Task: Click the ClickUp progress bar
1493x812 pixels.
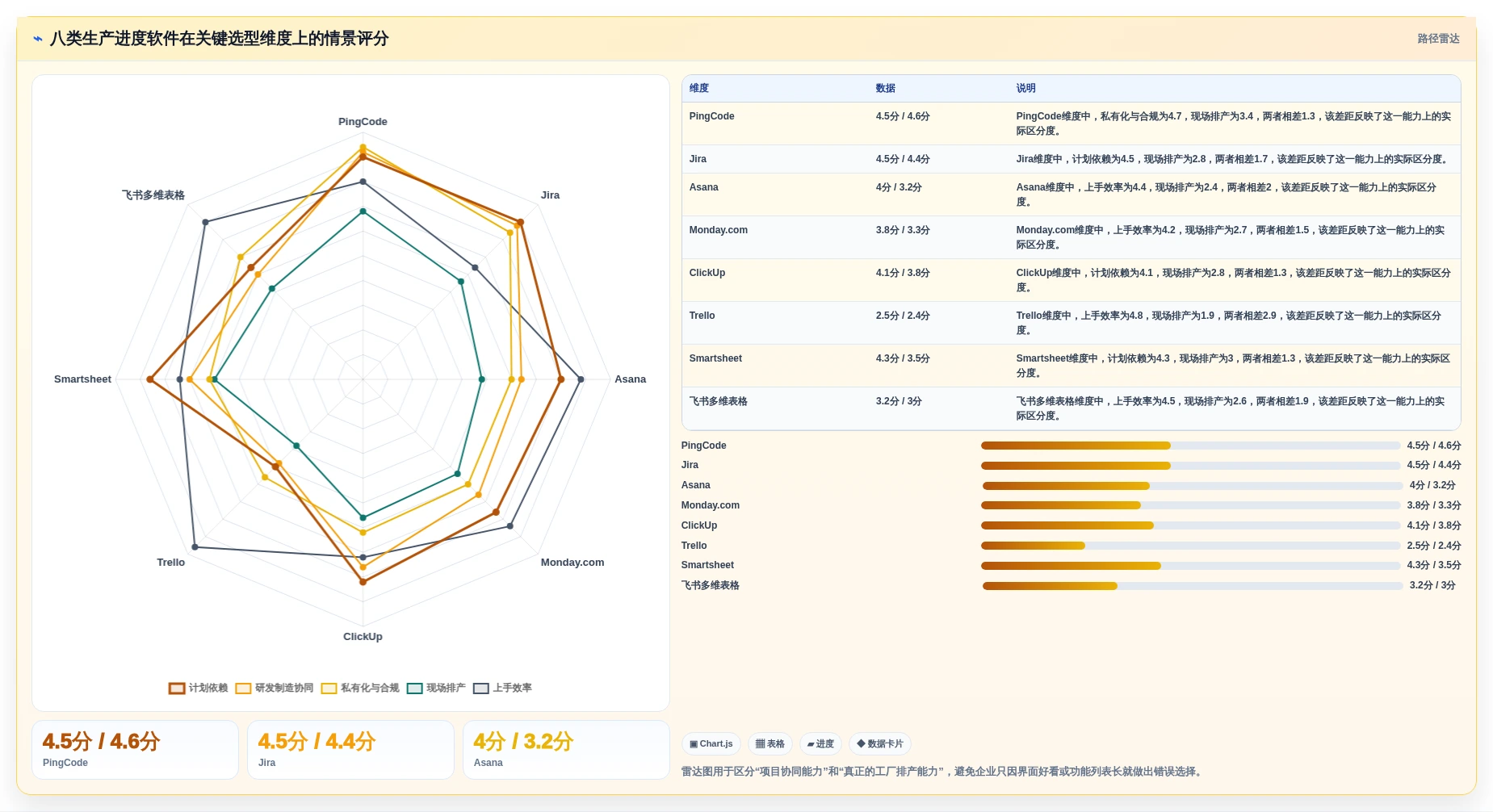Action: click(x=1190, y=525)
